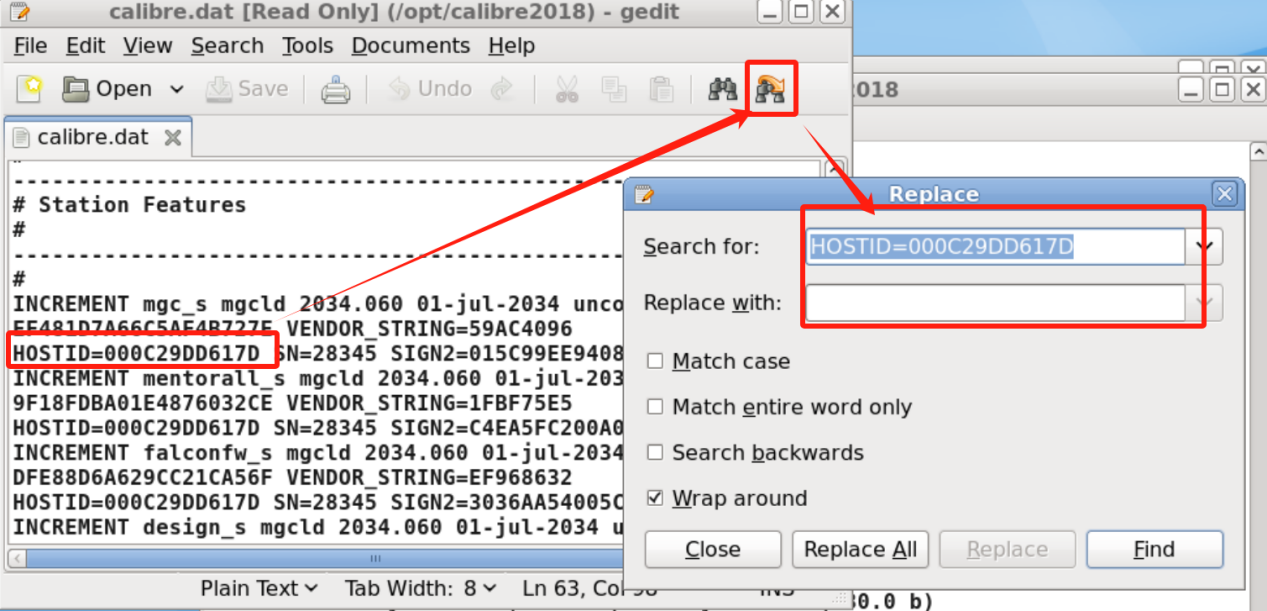Click the Find and Replace toolbar icon

[770, 90]
